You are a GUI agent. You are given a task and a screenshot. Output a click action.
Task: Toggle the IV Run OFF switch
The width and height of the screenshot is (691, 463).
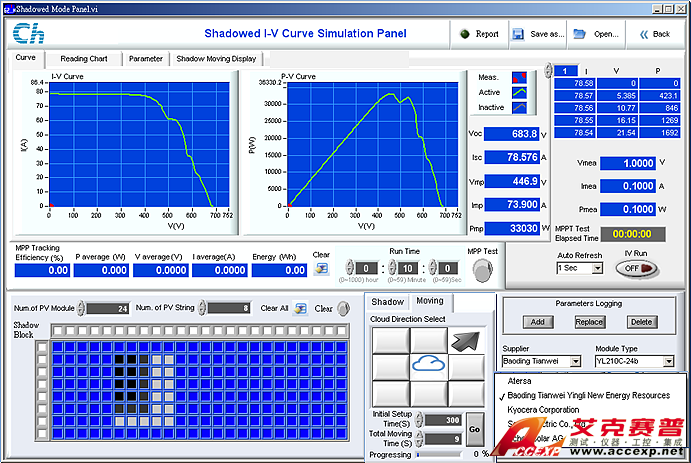(x=632, y=268)
